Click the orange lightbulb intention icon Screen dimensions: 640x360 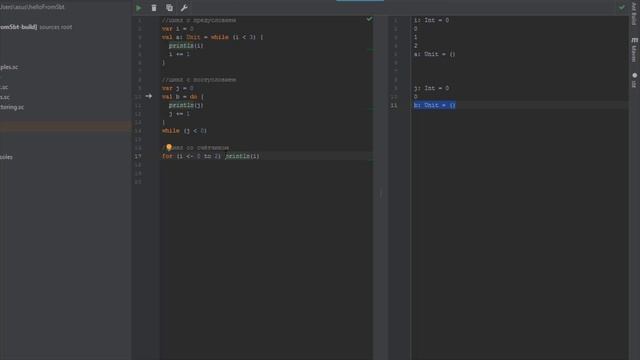coord(169,147)
